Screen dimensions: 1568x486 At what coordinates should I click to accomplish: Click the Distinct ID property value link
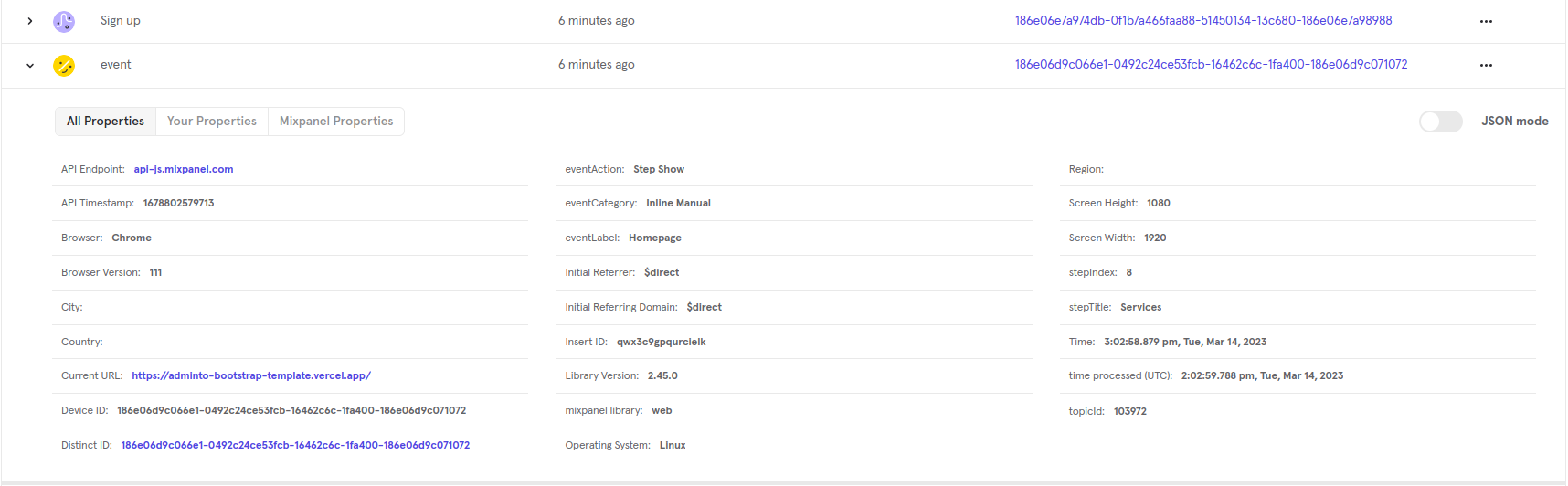[295, 445]
